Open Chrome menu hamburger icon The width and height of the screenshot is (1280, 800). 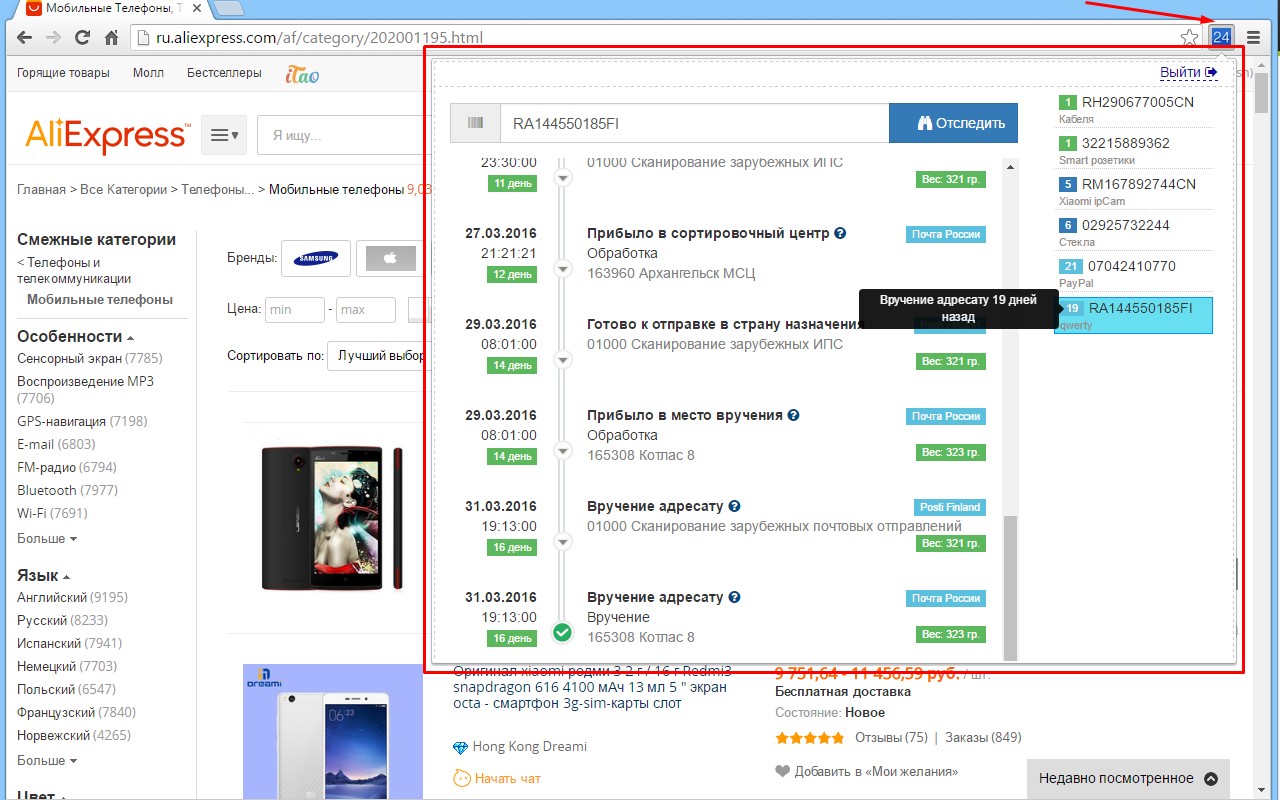[x=1253, y=38]
